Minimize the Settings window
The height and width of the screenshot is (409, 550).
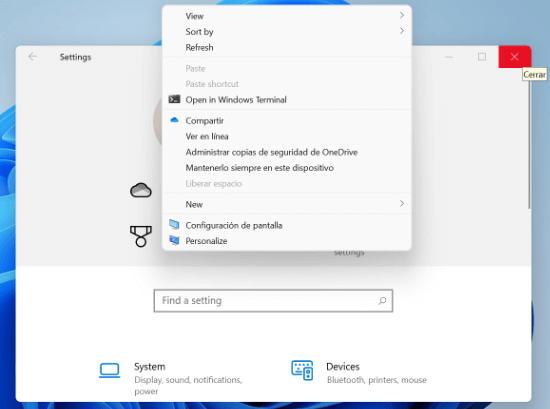coord(449,57)
